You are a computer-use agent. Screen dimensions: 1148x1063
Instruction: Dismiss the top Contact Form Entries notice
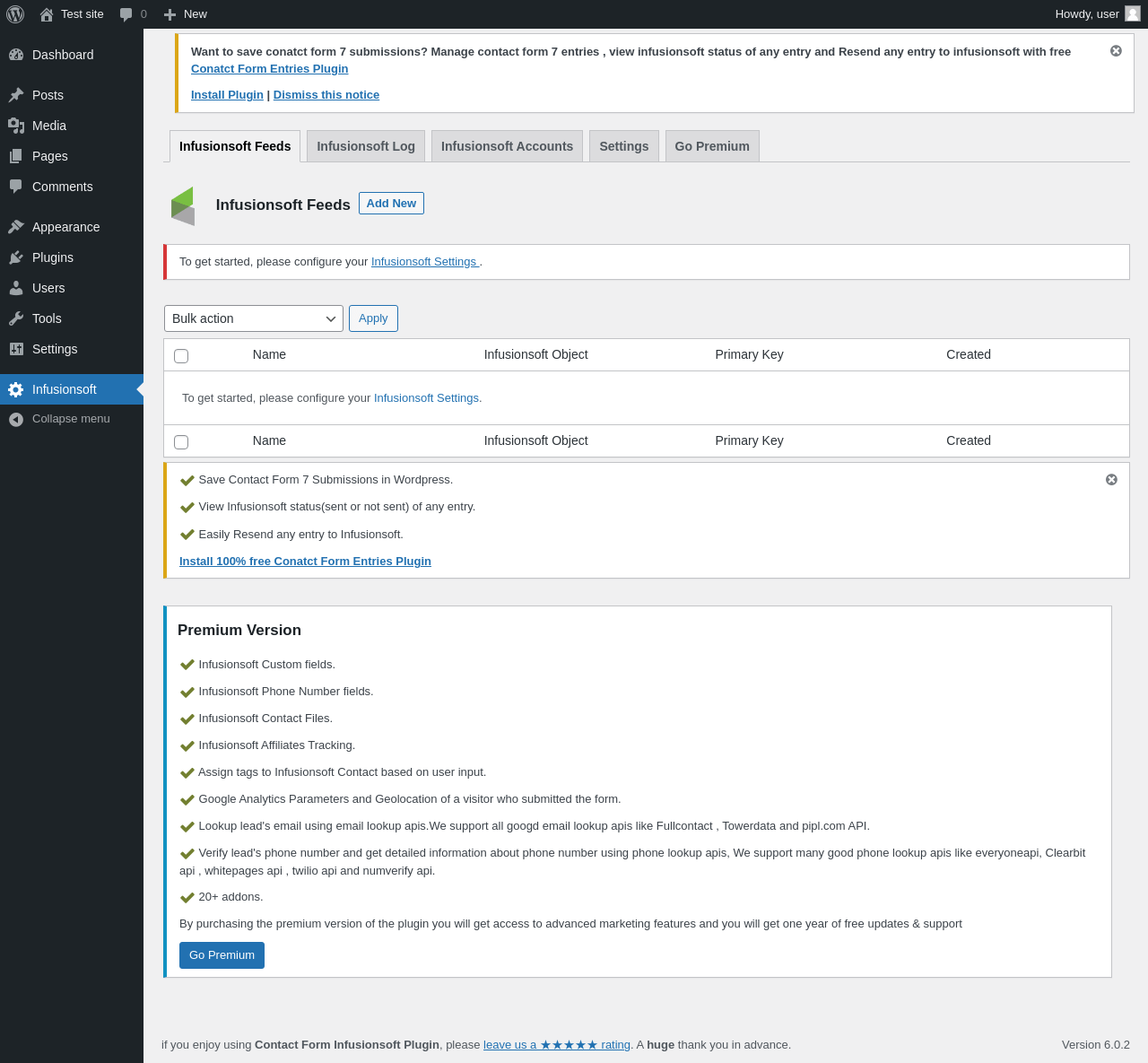[x=1116, y=51]
